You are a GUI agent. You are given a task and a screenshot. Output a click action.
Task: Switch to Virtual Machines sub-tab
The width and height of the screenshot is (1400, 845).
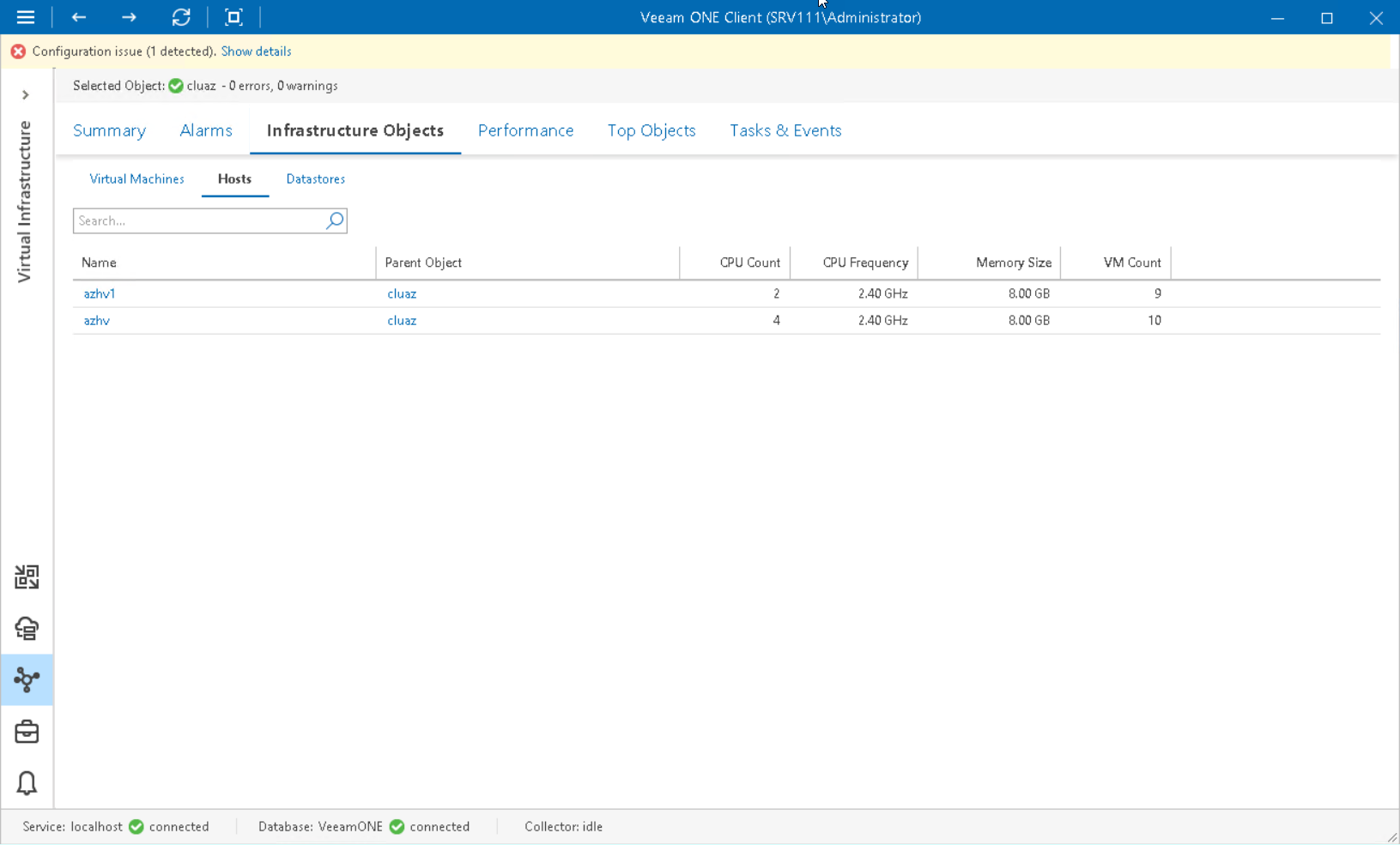pyautogui.click(x=136, y=178)
